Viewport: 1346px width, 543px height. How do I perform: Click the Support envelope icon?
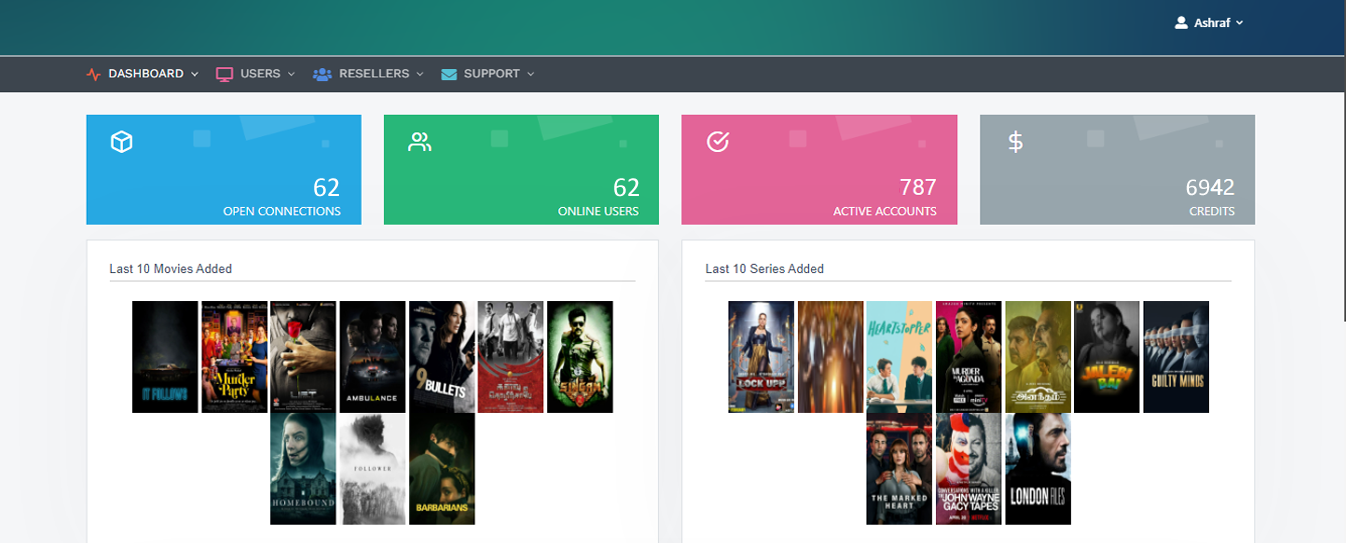(x=449, y=74)
